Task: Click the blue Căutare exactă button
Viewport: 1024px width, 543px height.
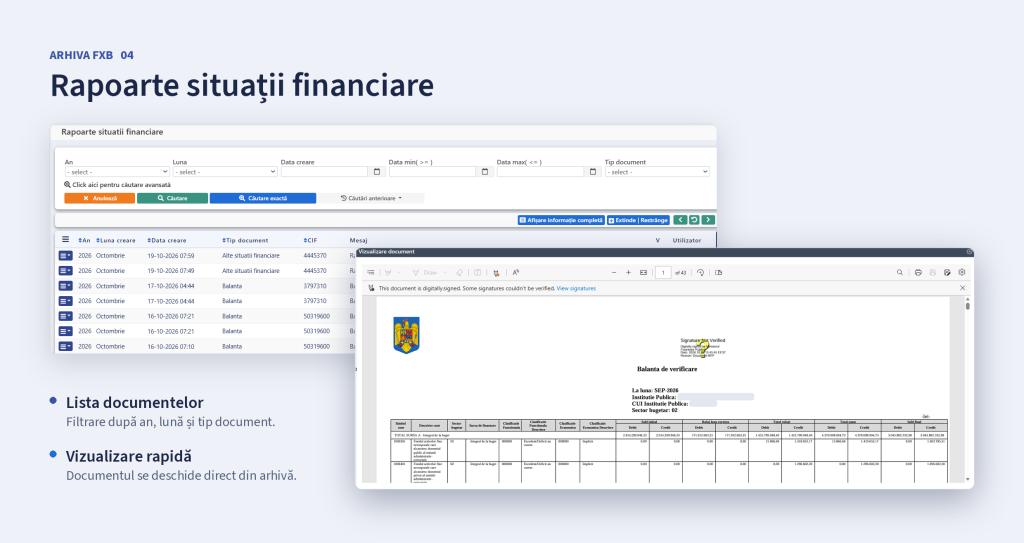Action: pyautogui.click(x=263, y=198)
